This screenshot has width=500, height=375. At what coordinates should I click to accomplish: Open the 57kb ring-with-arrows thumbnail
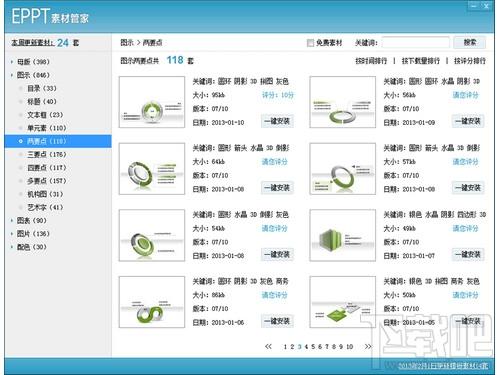click(343, 169)
